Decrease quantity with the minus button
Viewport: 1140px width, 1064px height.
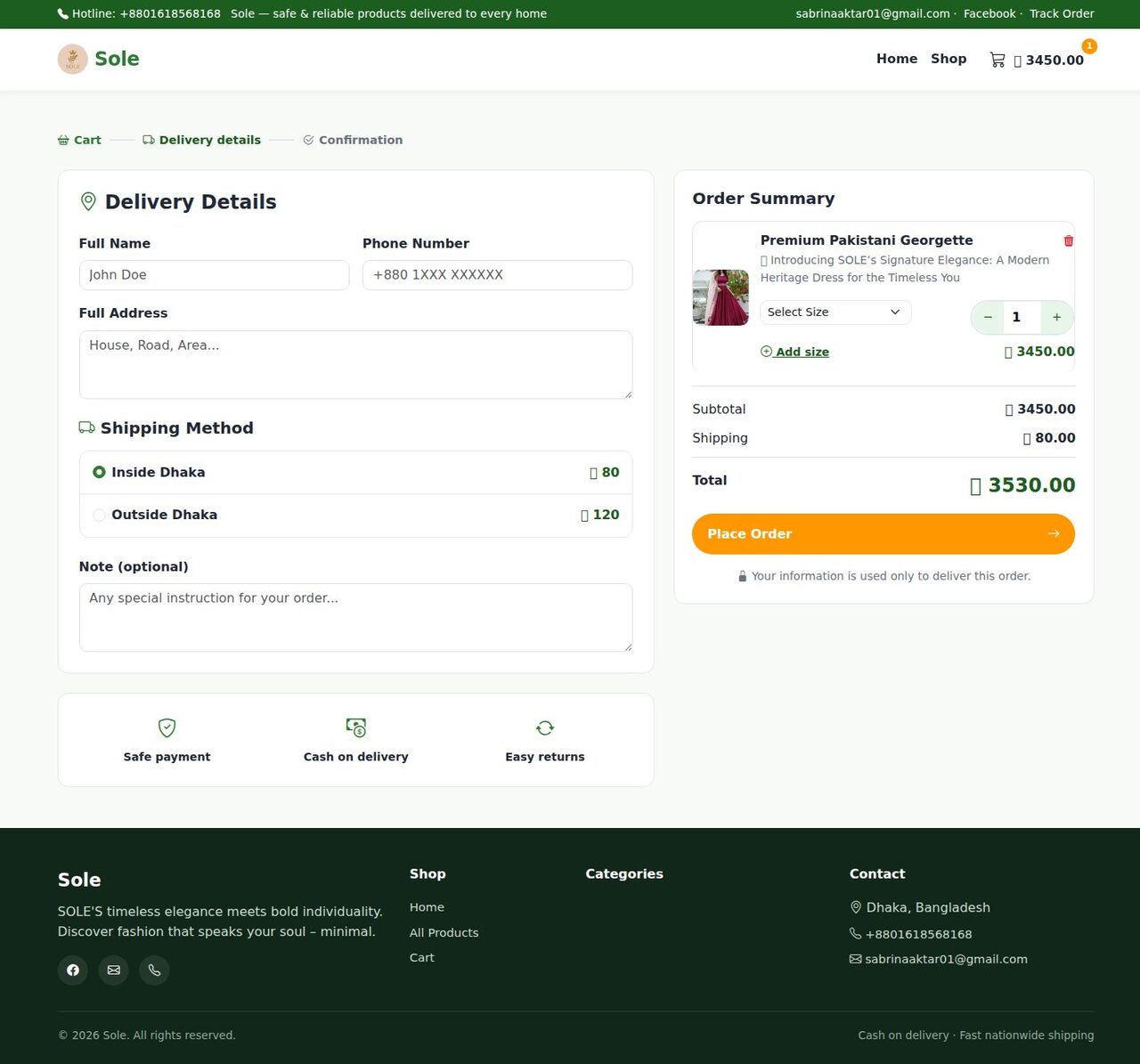[x=988, y=317]
